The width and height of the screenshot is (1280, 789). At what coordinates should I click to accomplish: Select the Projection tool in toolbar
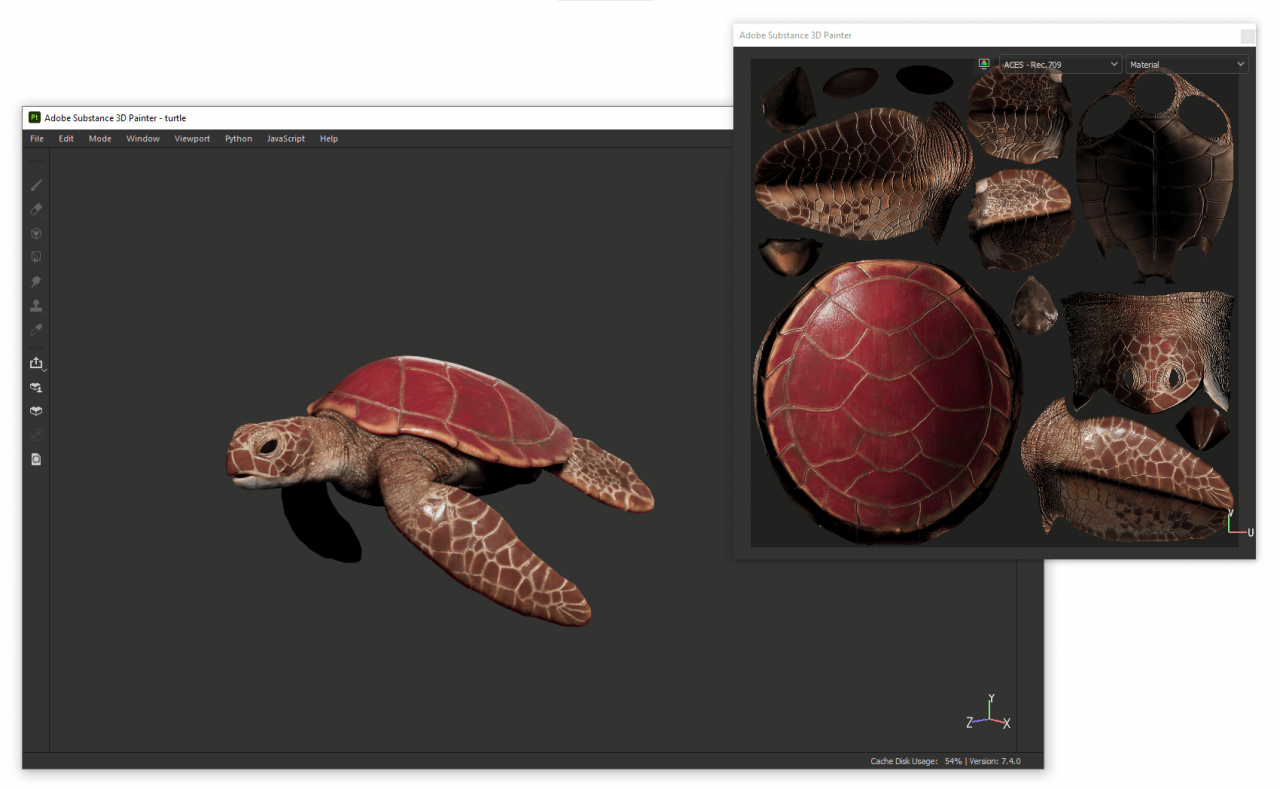(x=36, y=234)
